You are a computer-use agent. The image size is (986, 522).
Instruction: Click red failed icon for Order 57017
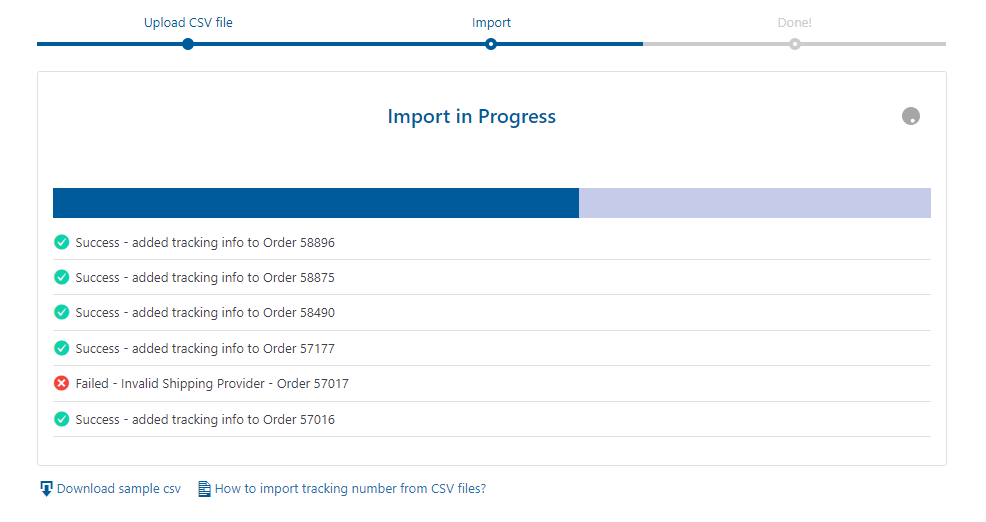coord(61,383)
